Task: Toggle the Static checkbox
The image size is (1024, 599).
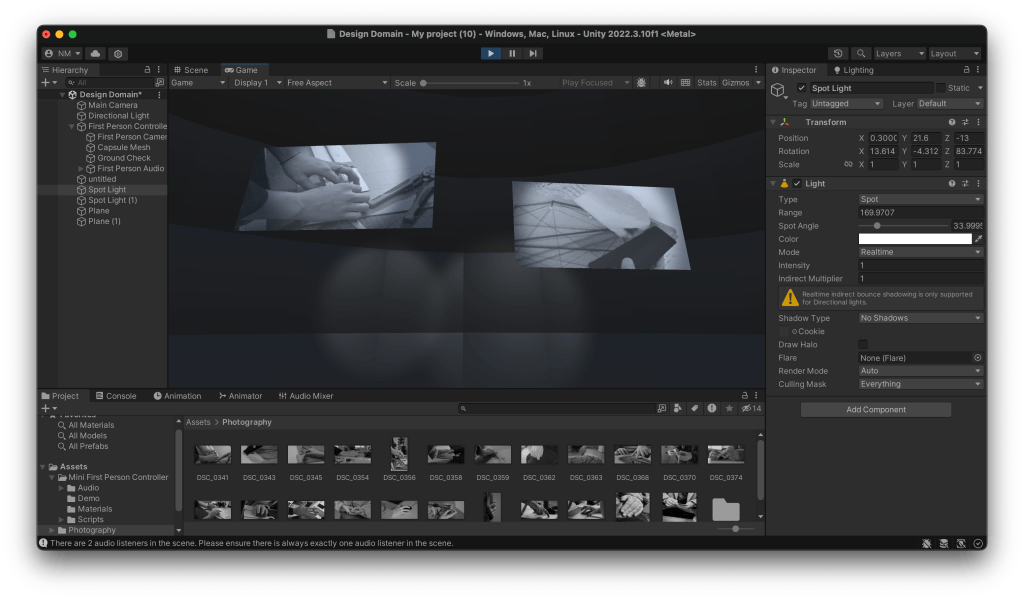Action: (x=941, y=88)
